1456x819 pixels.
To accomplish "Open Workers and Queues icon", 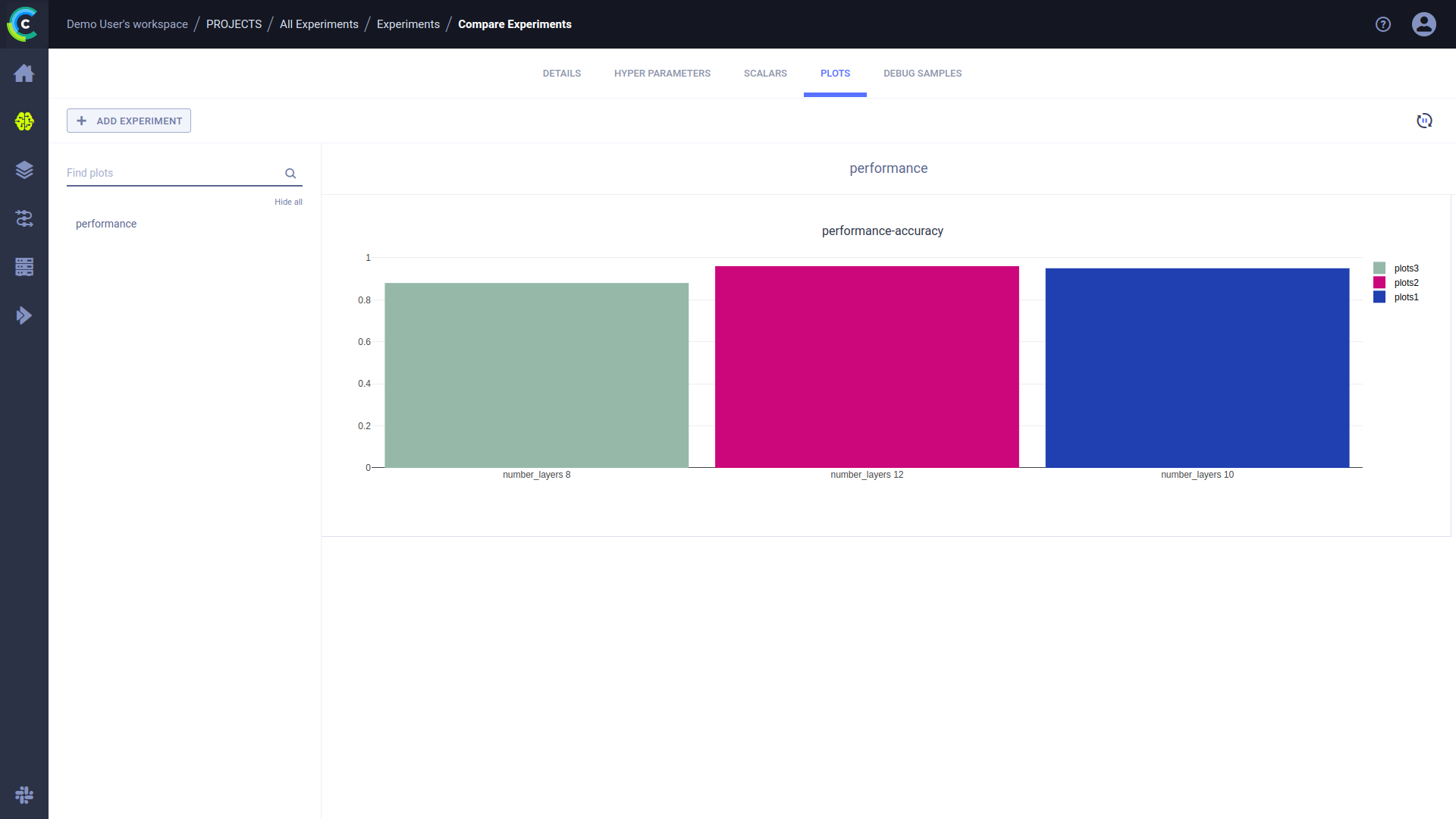I will [x=24, y=267].
